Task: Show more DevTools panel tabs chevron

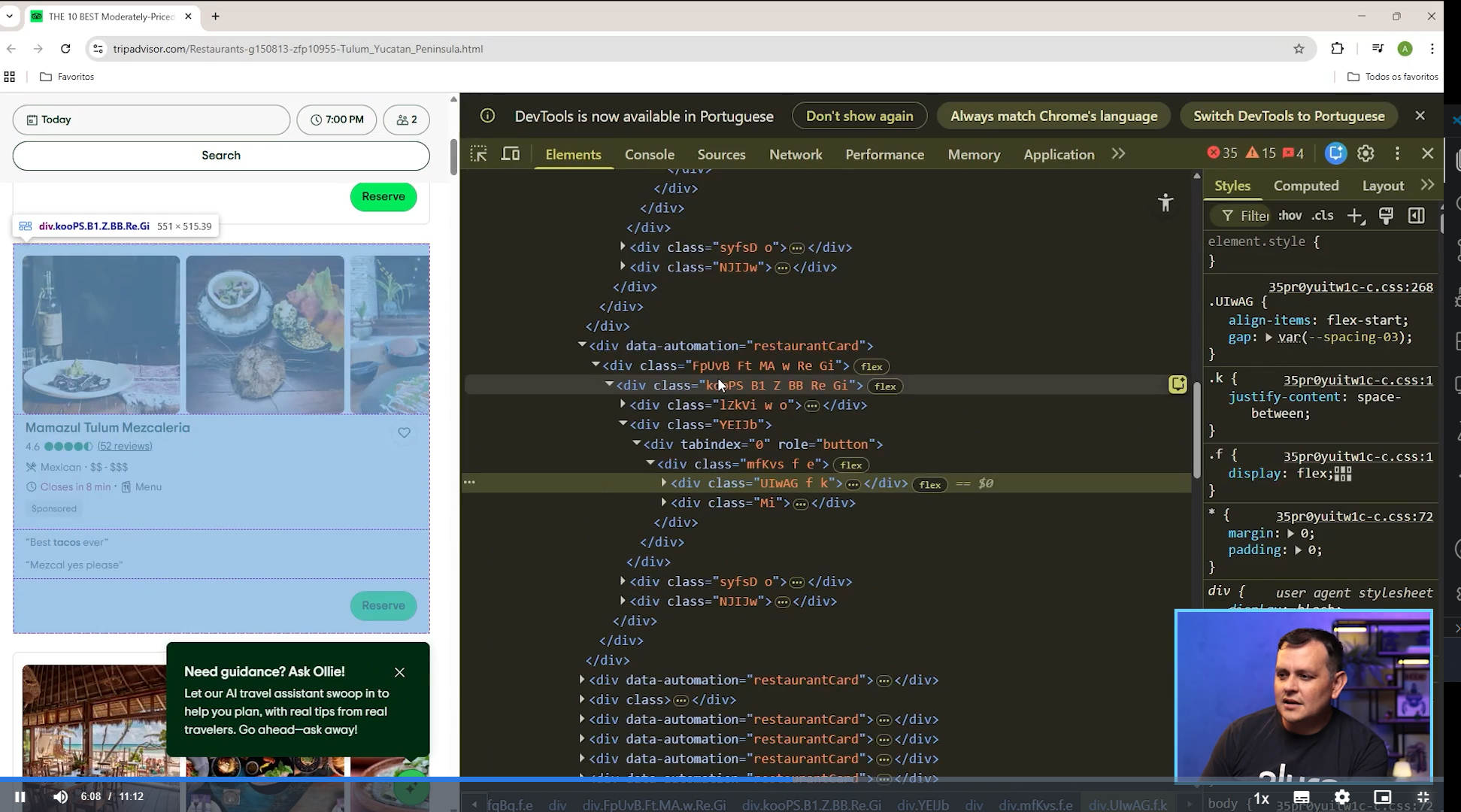Action: pos(1119,154)
